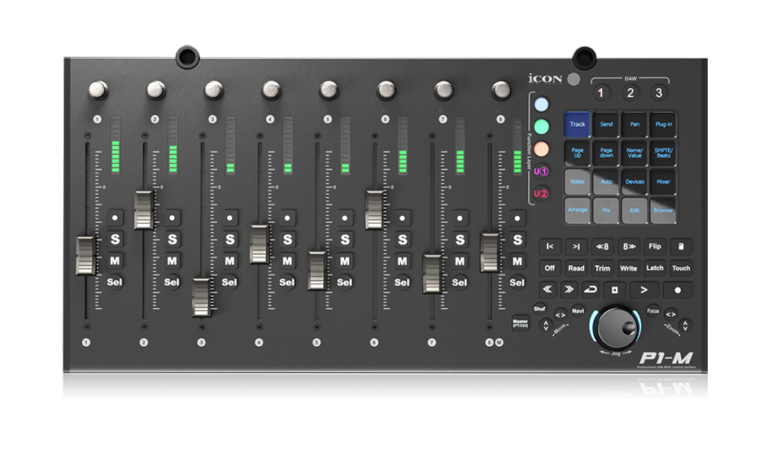
Task: Bank right eight channels with 8» button
Action: coord(629,247)
